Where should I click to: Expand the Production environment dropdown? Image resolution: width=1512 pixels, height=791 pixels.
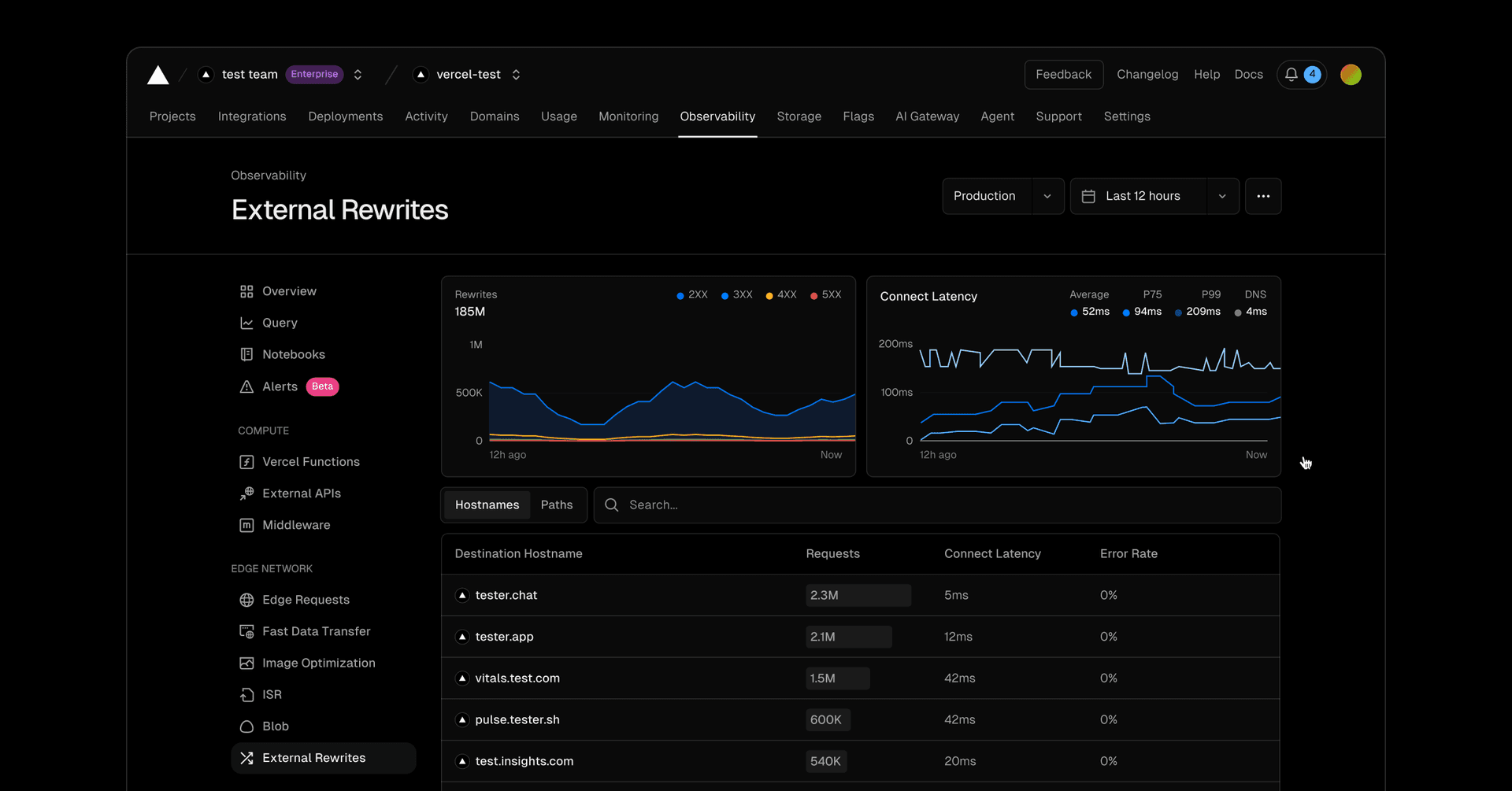pyautogui.click(x=1047, y=197)
